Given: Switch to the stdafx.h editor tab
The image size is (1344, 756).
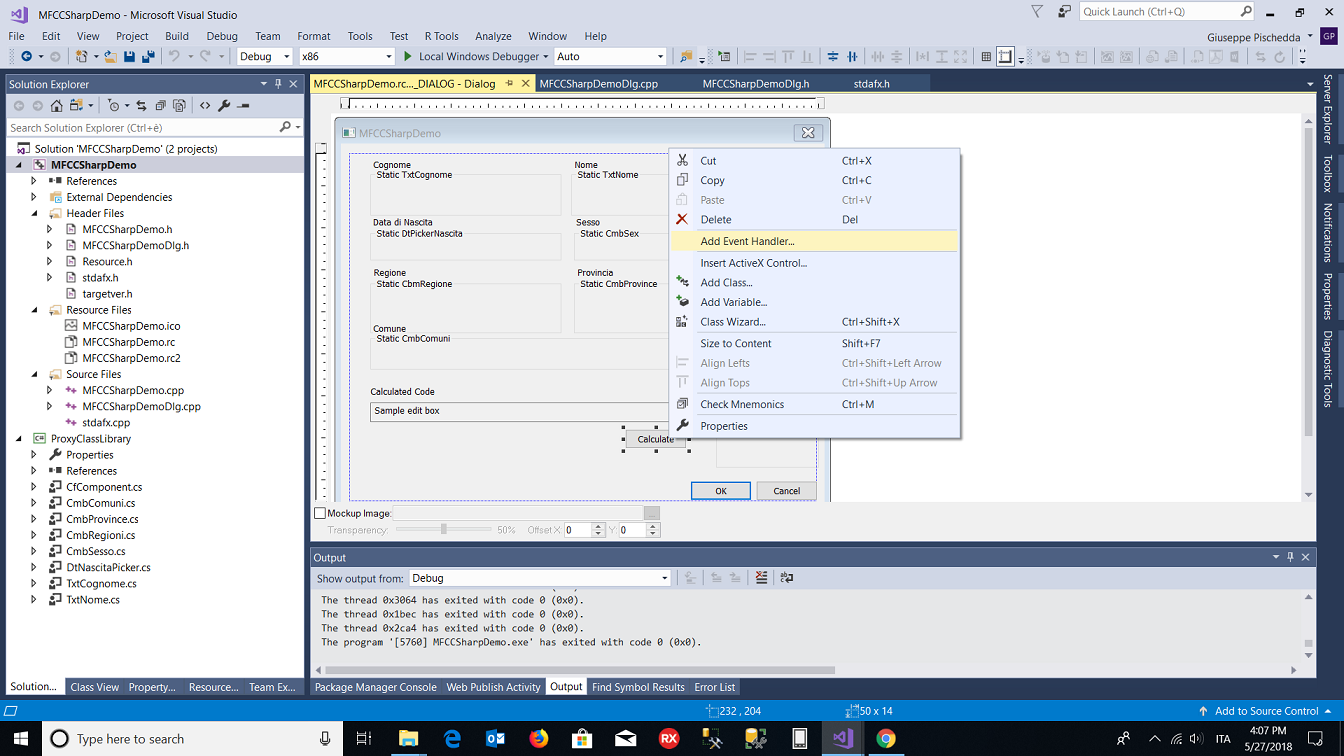Looking at the screenshot, I should tap(872, 84).
